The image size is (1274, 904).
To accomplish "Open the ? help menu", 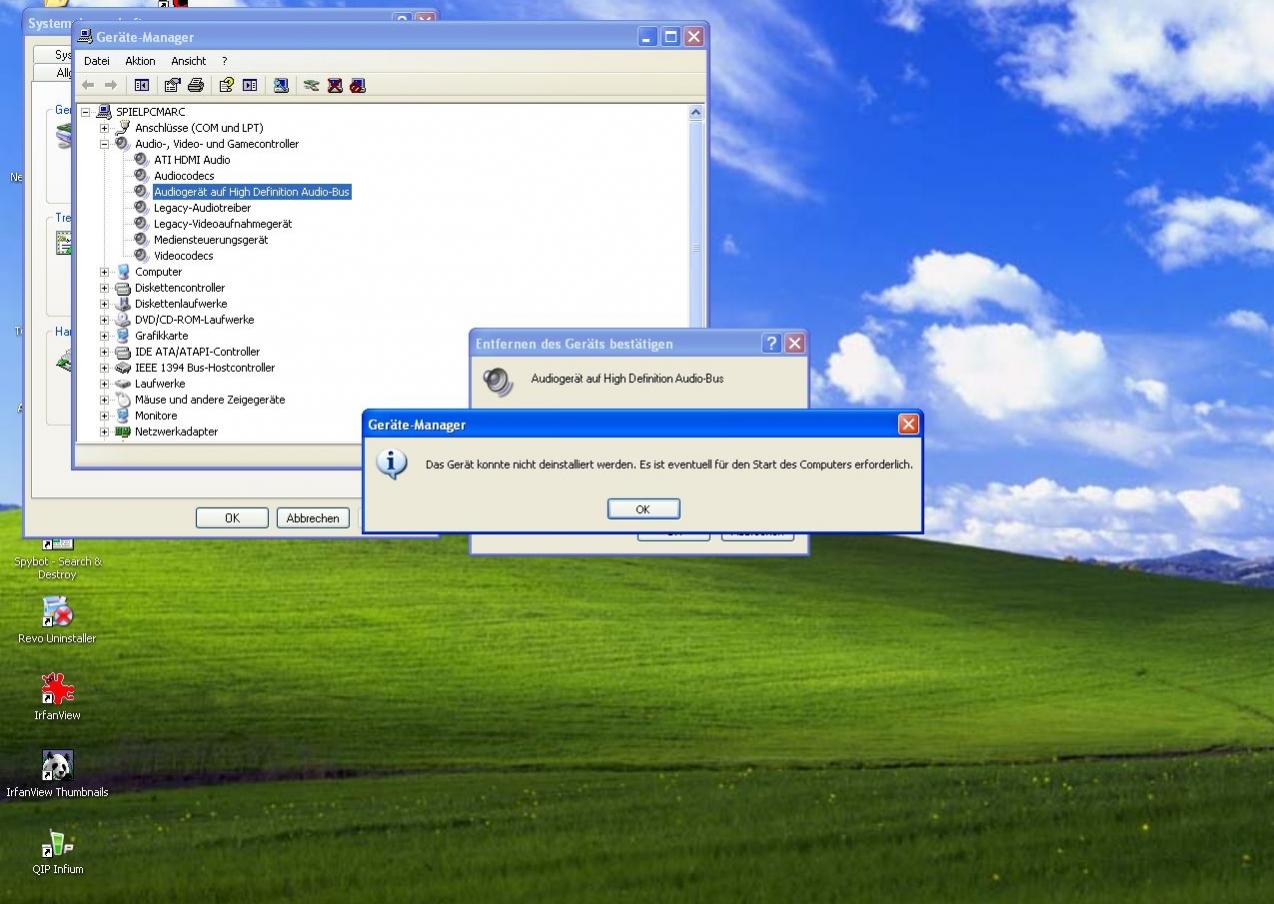I will (x=224, y=61).
